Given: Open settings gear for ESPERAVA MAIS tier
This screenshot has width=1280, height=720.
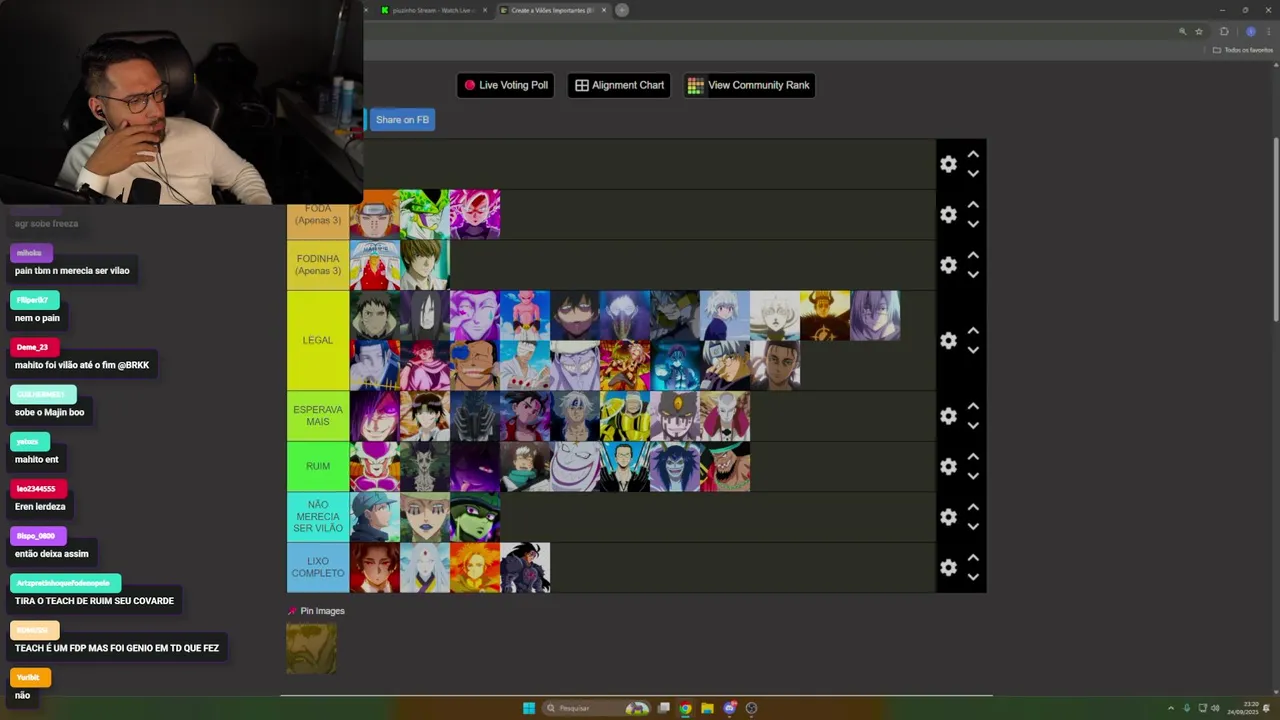Looking at the screenshot, I should coord(948,416).
